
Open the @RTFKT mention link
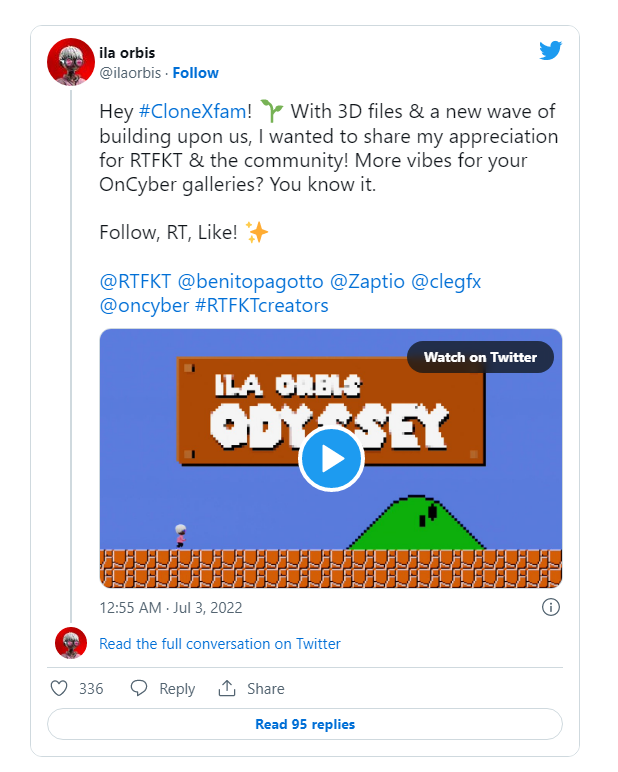pyautogui.click(x=135, y=282)
